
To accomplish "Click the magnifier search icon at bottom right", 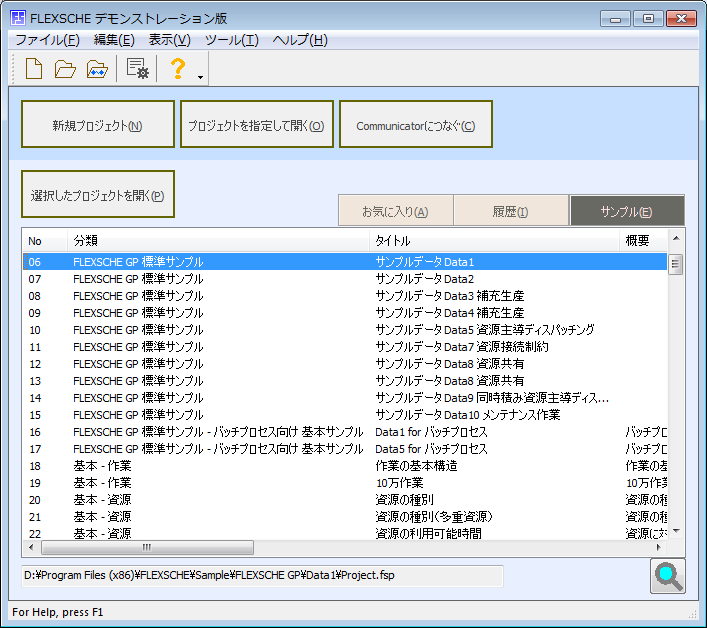I will 667,577.
